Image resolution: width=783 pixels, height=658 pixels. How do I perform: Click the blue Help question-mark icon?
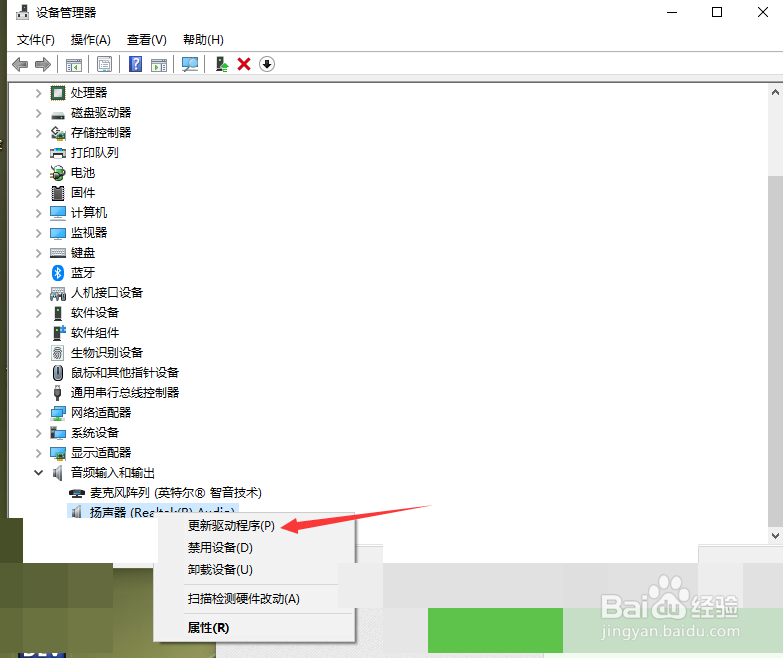[x=135, y=64]
